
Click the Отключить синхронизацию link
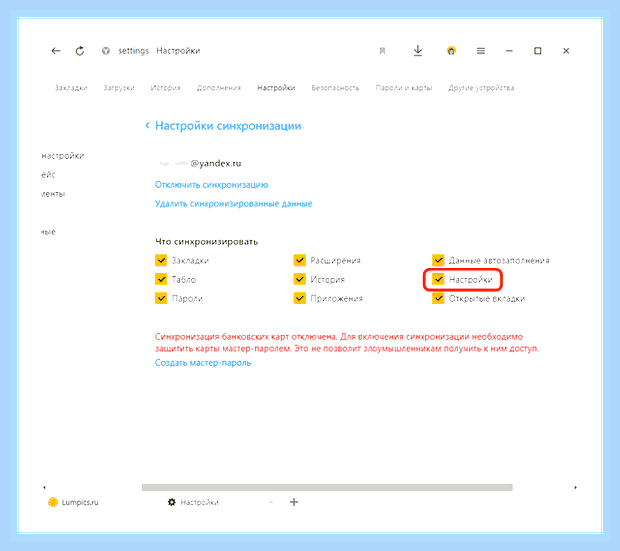212,185
